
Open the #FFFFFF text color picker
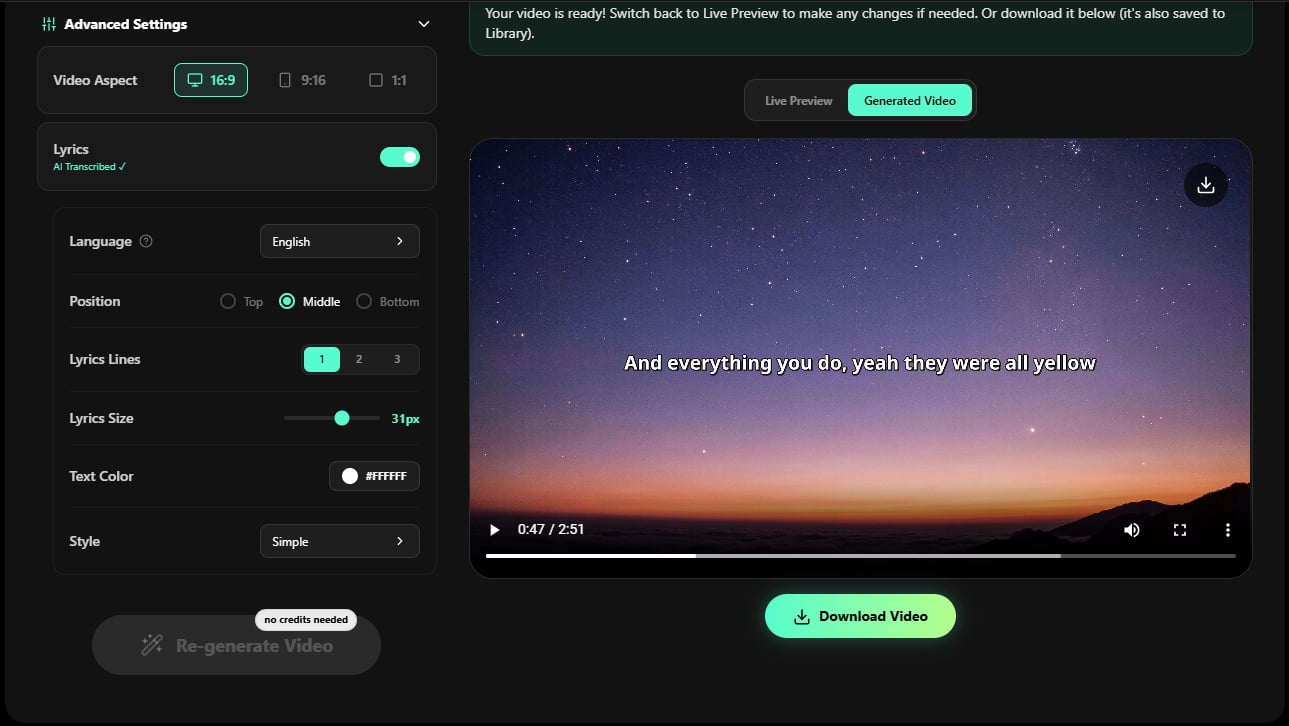point(374,476)
